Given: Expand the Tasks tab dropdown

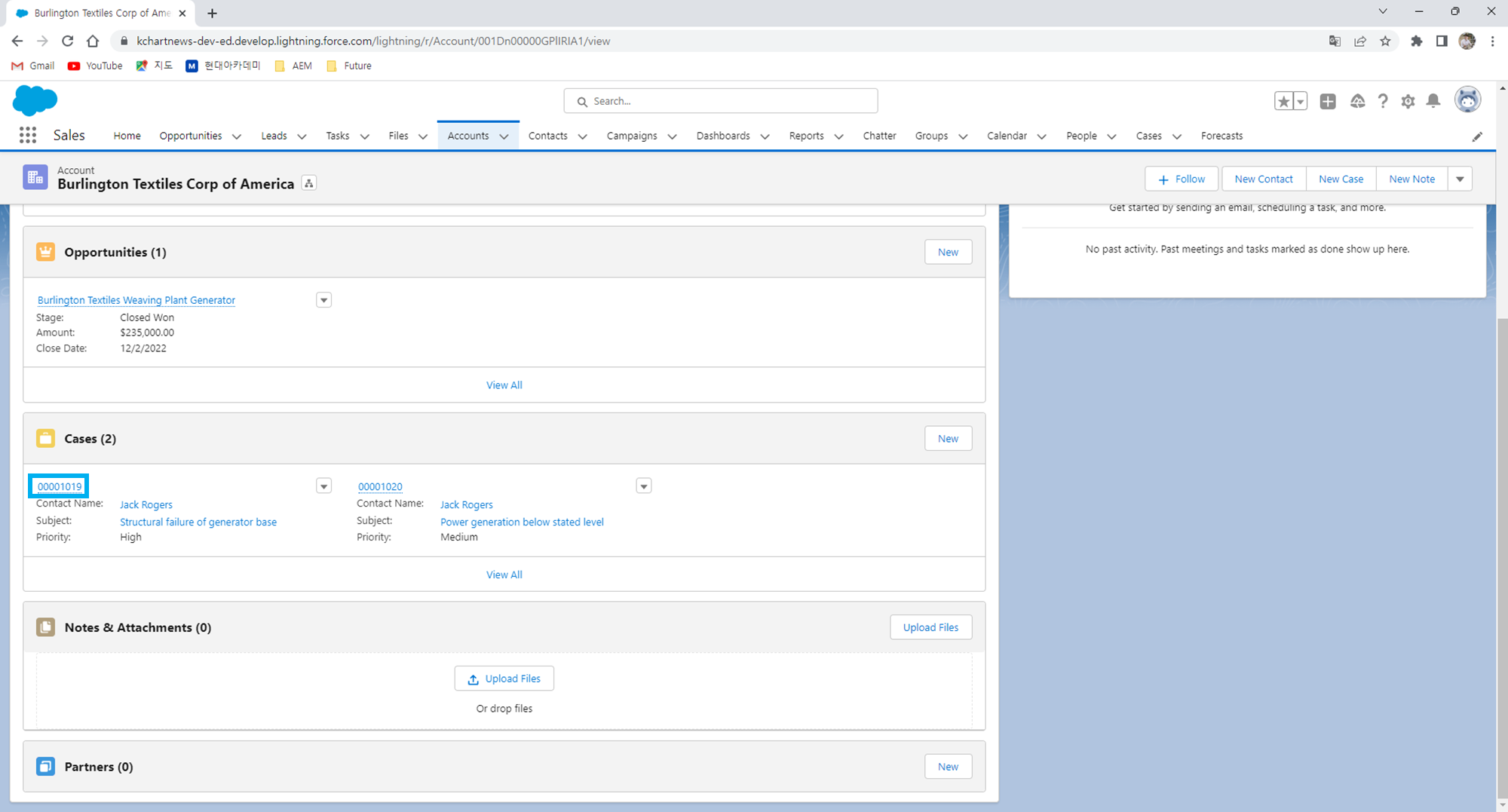Looking at the screenshot, I should coord(365,136).
